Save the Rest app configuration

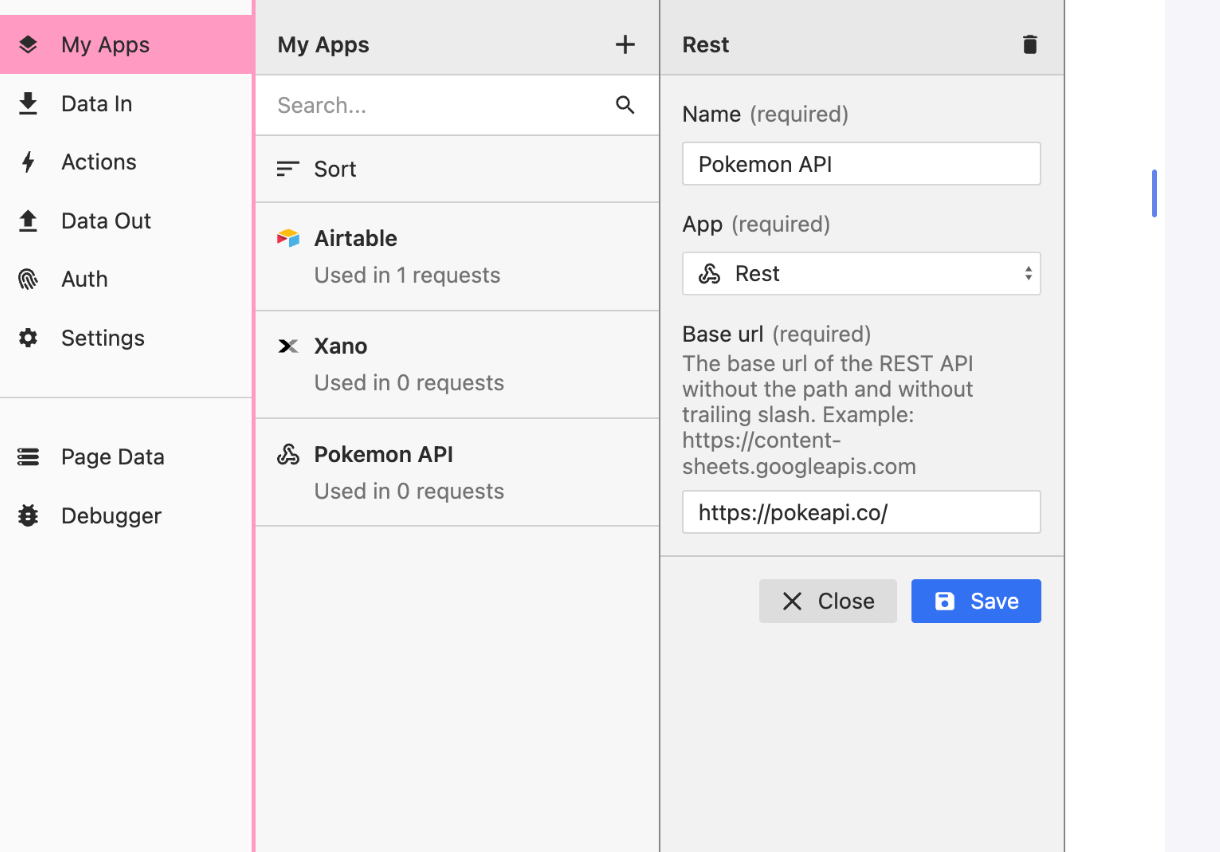tap(975, 601)
